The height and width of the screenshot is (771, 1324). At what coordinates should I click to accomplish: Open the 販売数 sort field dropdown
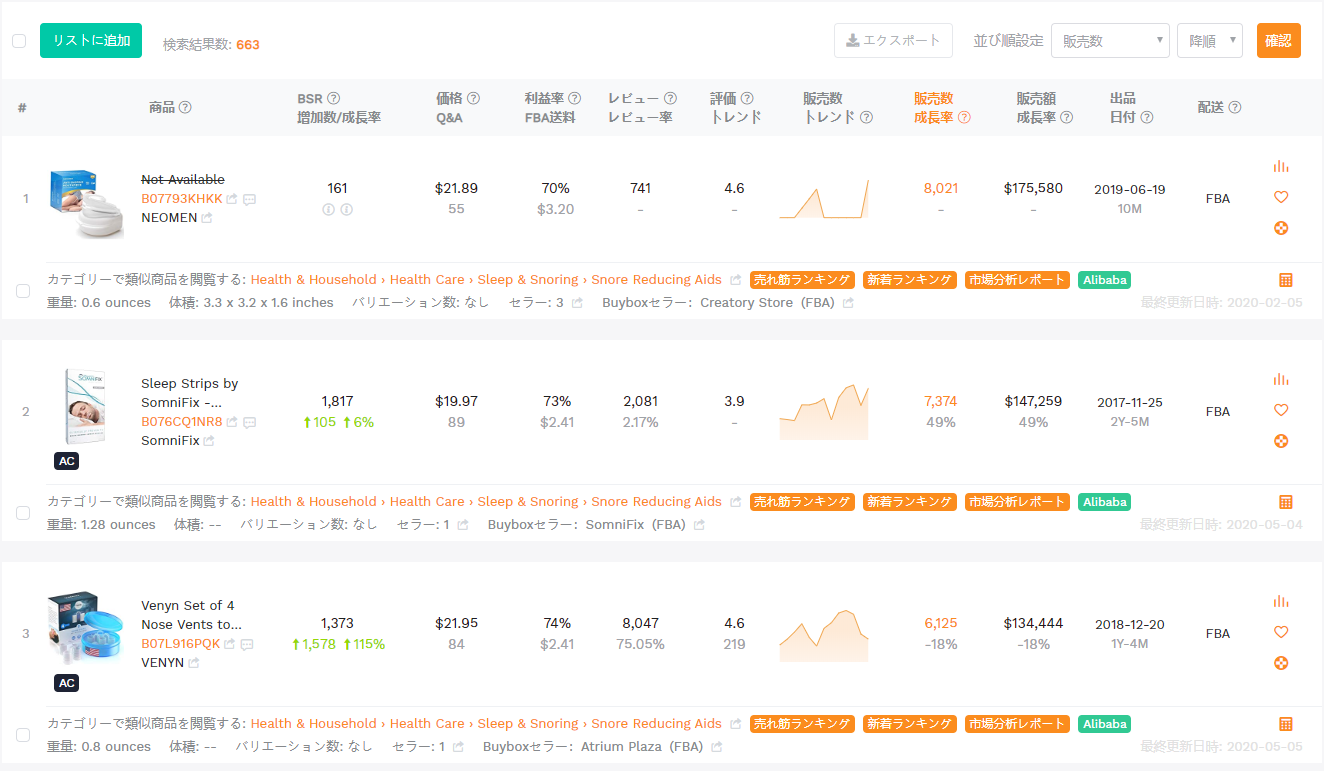pos(1110,41)
